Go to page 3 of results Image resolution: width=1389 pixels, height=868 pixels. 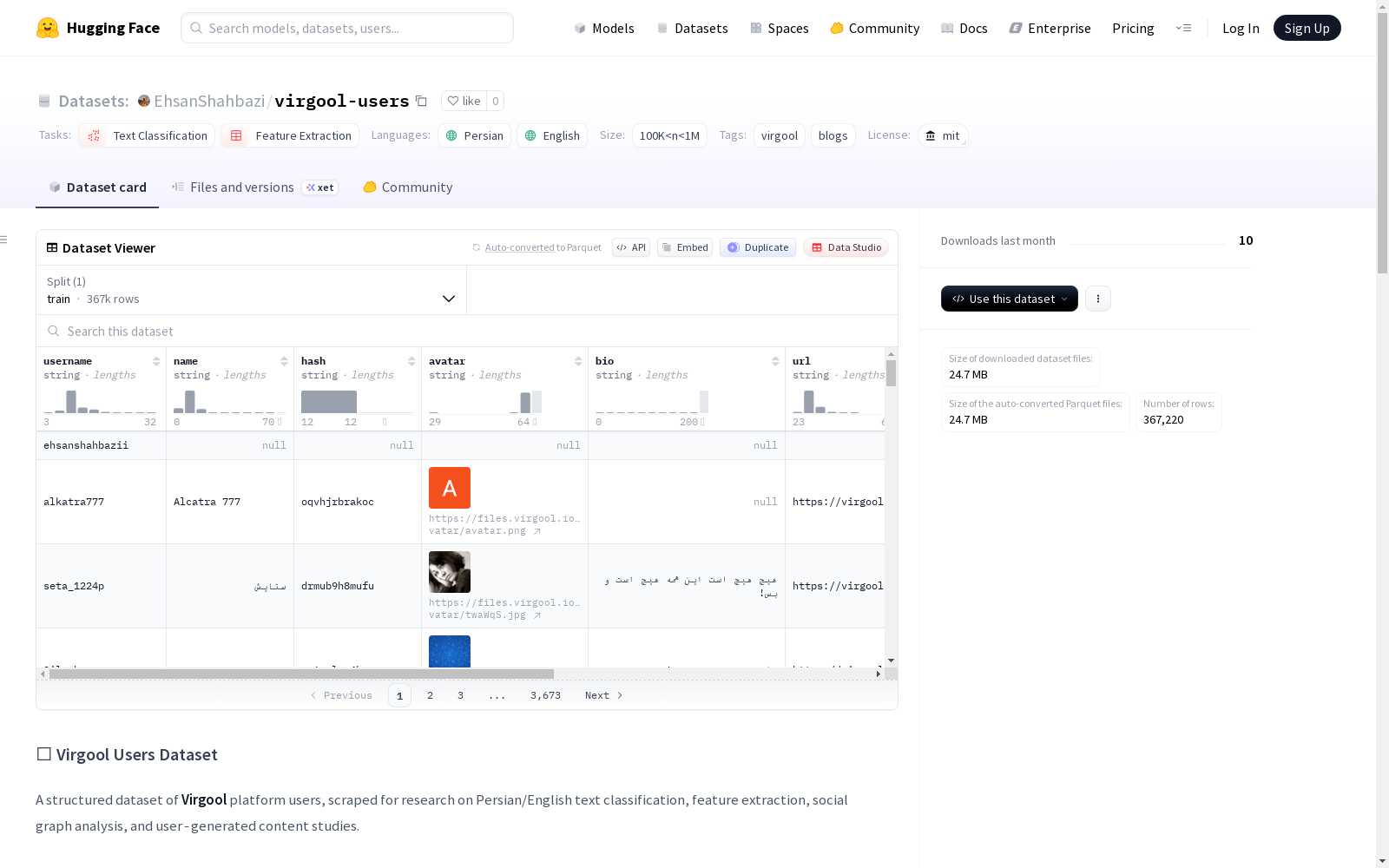460,695
